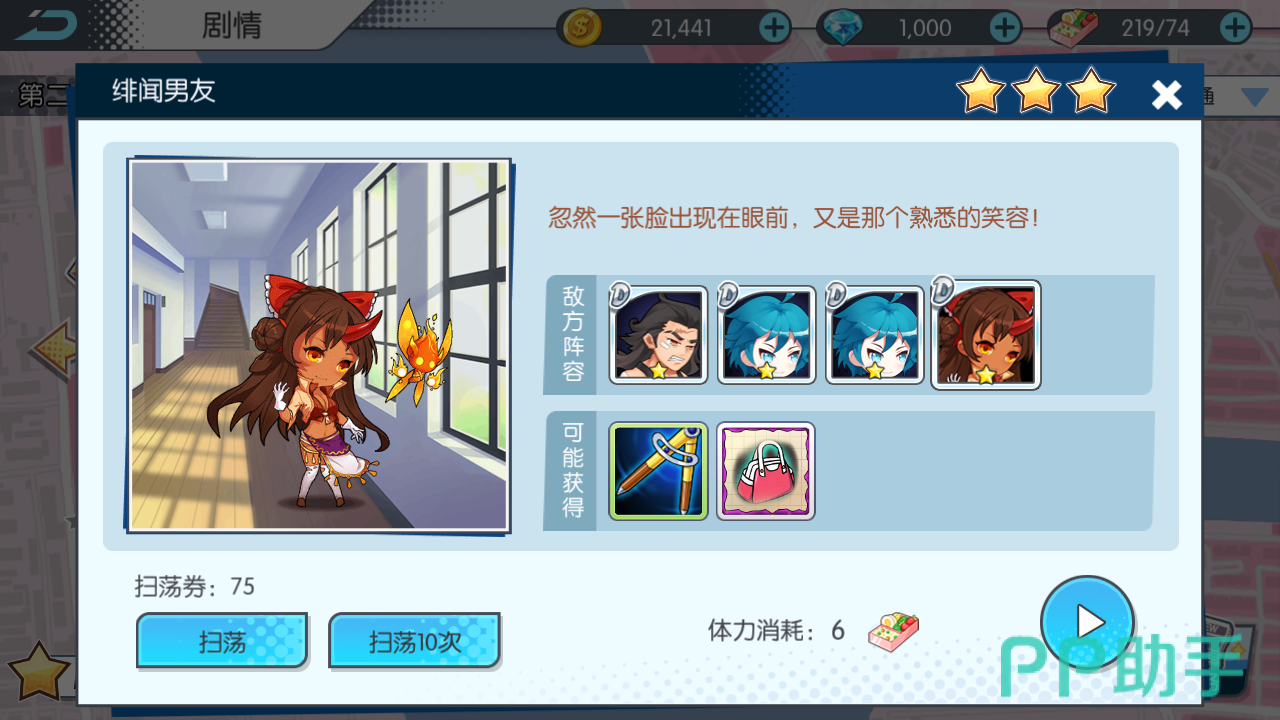View the pink handbag reward item
Image resolution: width=1280 pixels, height=720 pixels.
point(766,471)
